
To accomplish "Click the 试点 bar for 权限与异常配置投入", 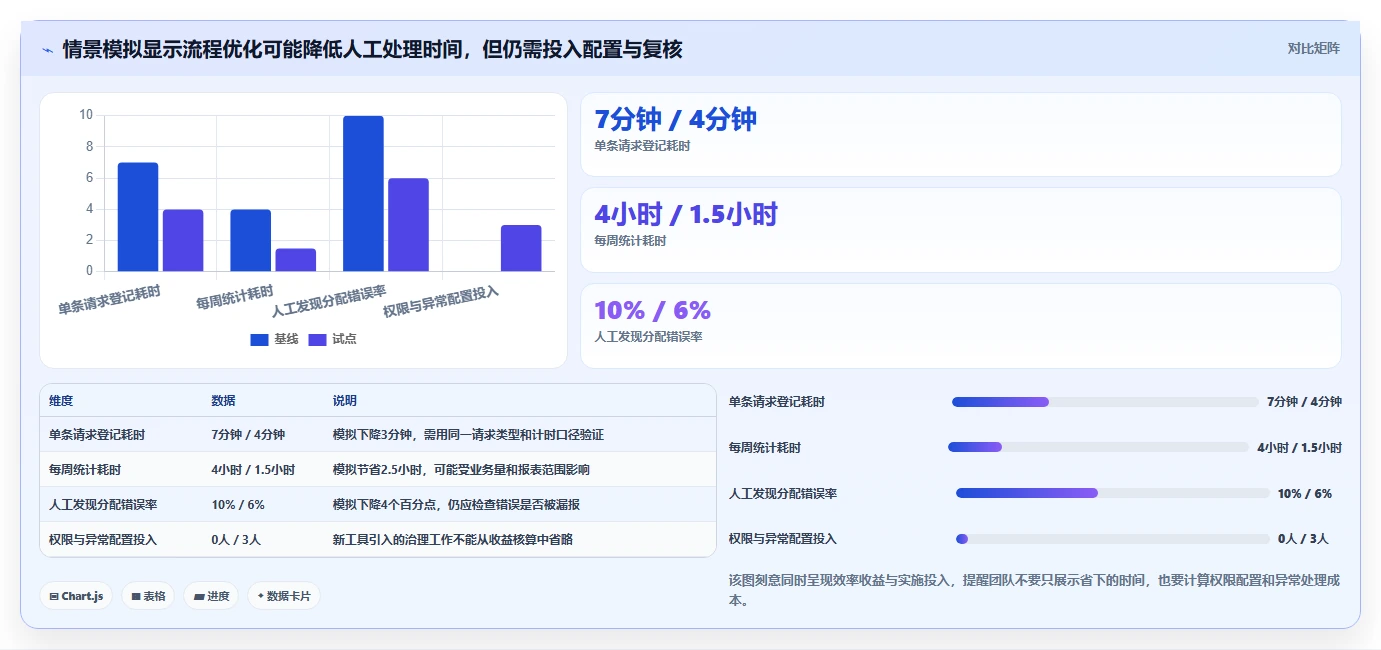I will pos(521,248).
